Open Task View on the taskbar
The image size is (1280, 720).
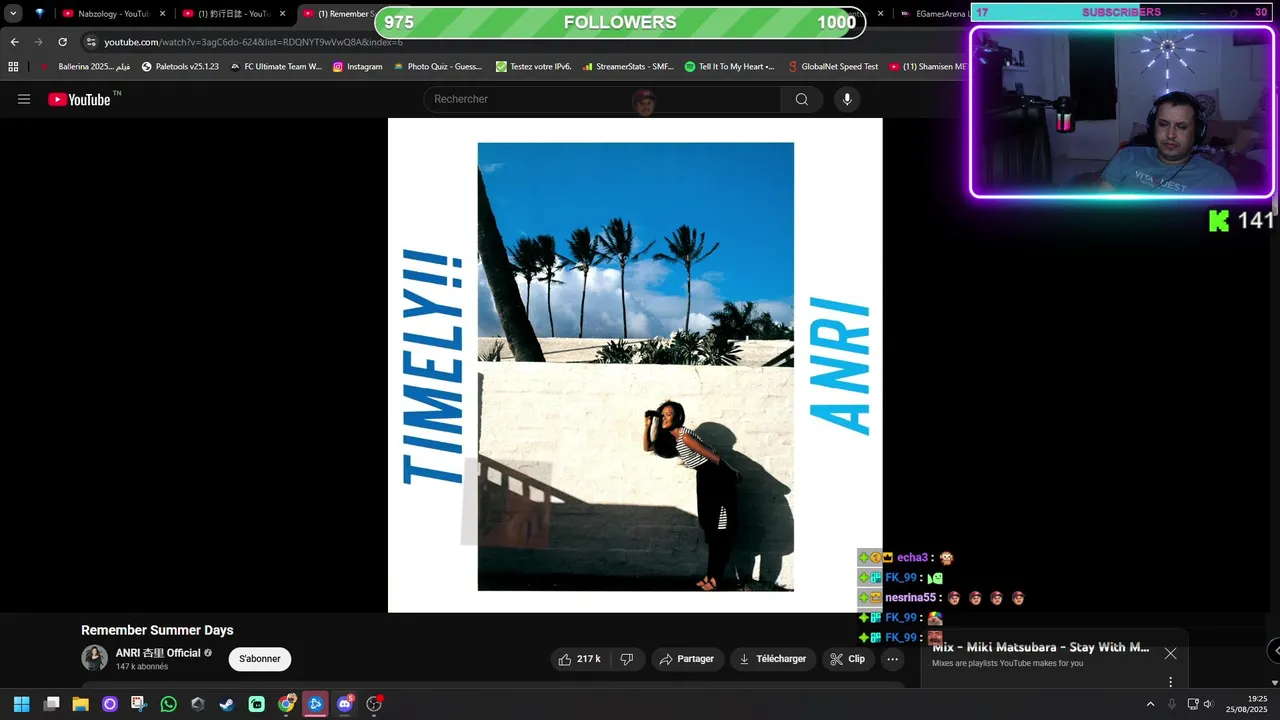(52, 704)
